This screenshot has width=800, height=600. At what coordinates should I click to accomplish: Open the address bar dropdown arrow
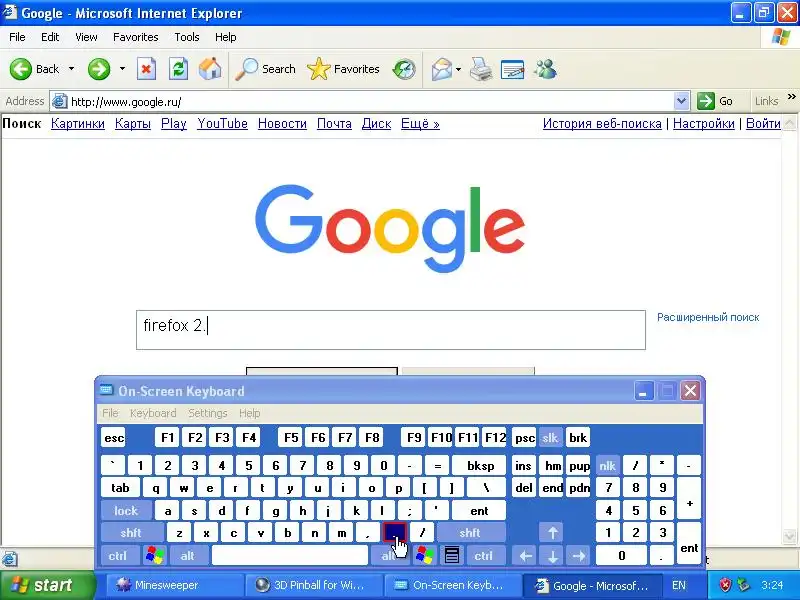click(681, 101)
